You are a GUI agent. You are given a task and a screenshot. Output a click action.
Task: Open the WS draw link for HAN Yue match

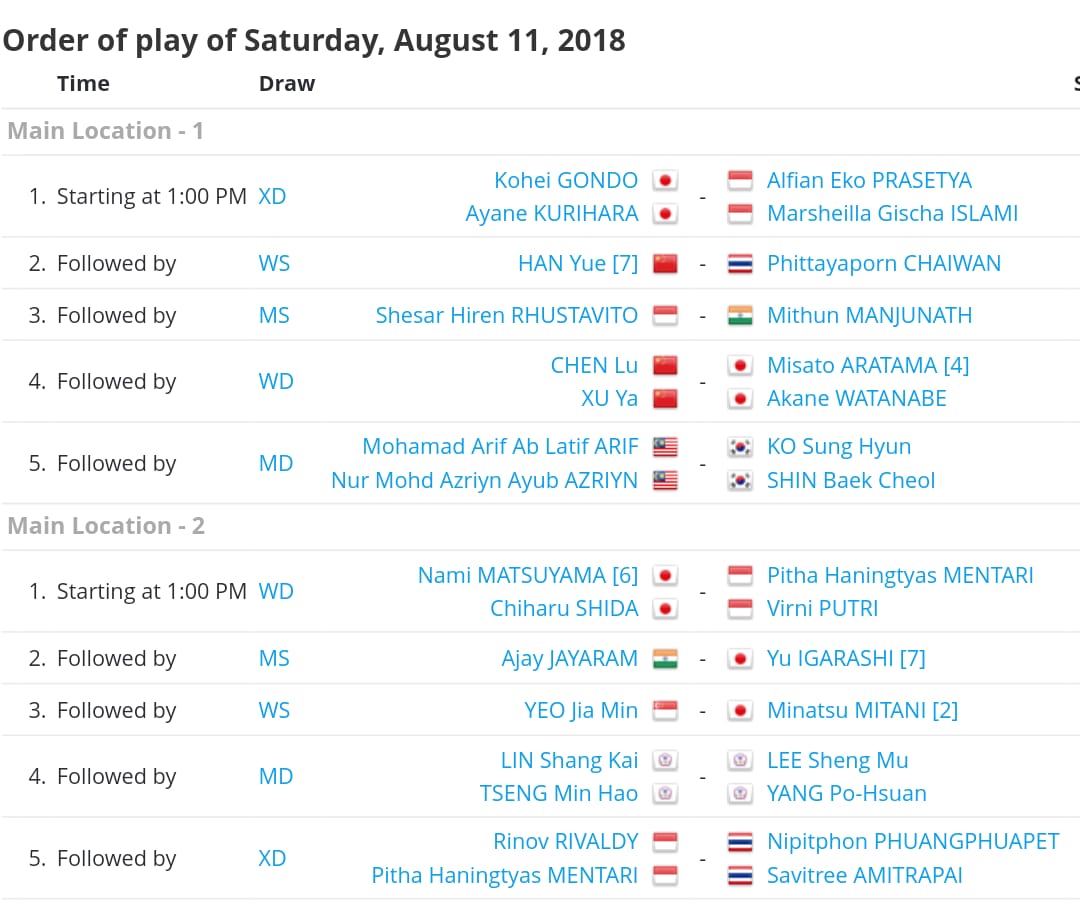click(274, 263)
